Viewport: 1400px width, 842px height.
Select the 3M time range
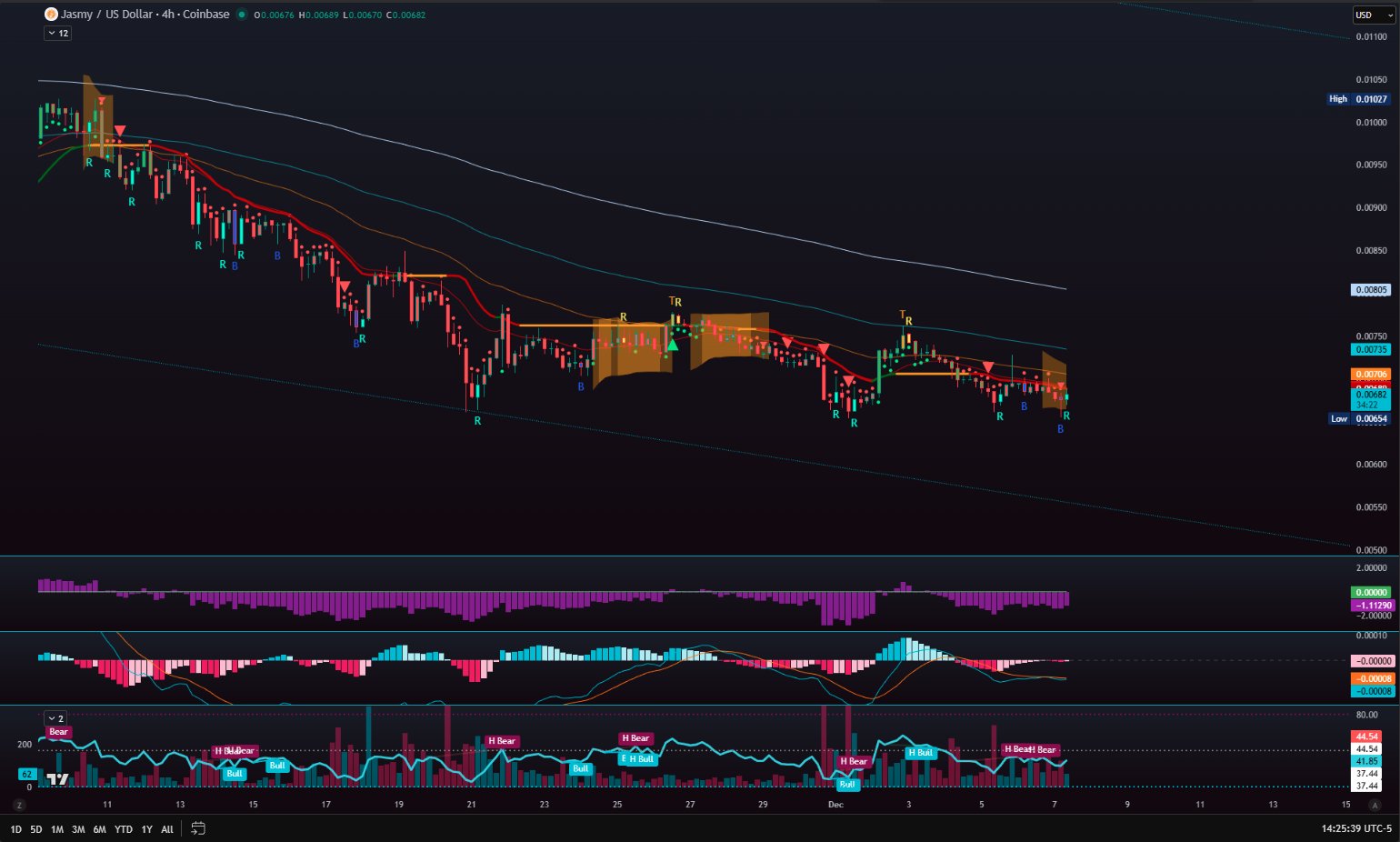[78, 829]
